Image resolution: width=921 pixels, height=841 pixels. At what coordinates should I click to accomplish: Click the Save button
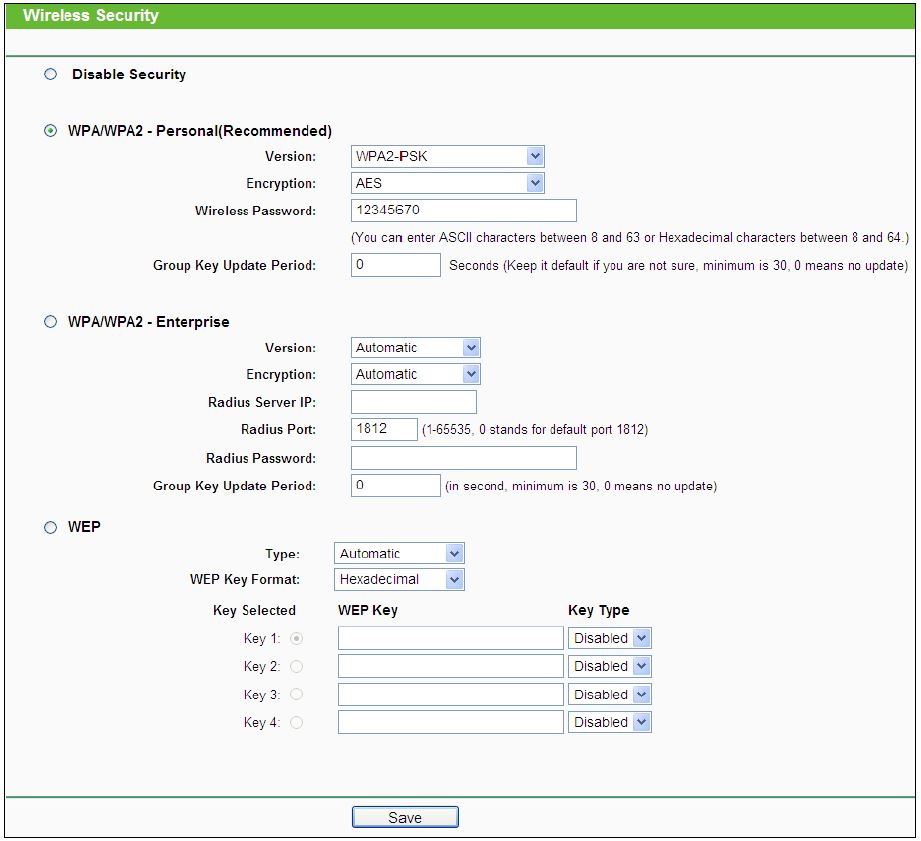(405, 817)
